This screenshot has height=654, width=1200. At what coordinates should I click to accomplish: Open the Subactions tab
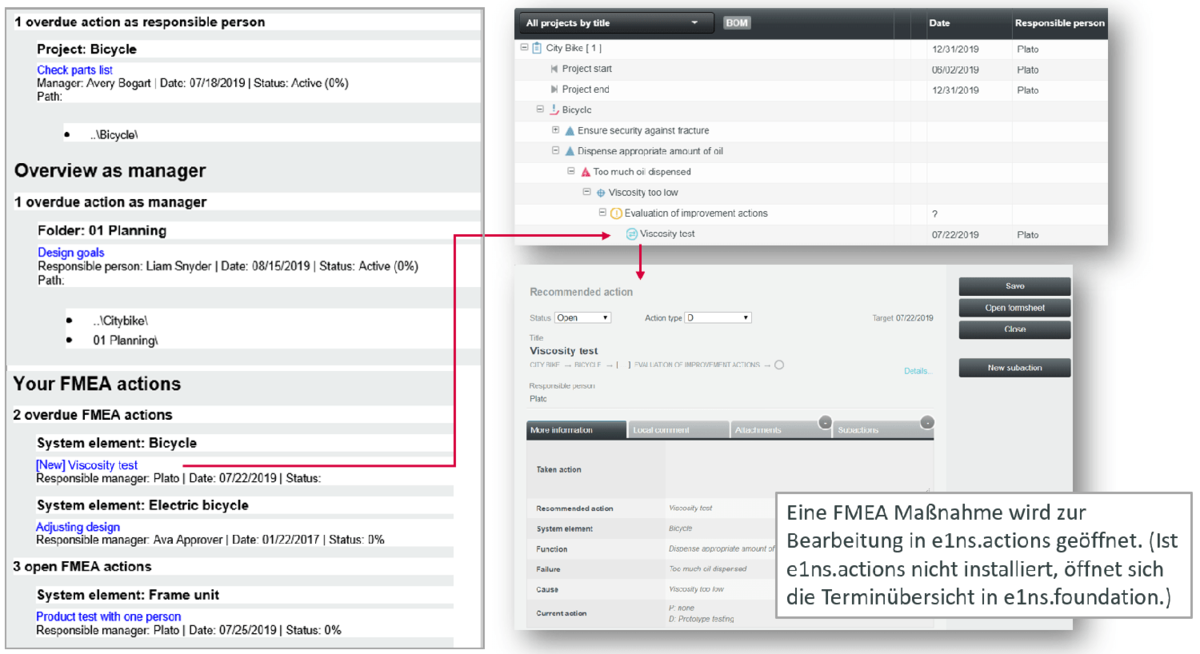click(x=884, y=430)
